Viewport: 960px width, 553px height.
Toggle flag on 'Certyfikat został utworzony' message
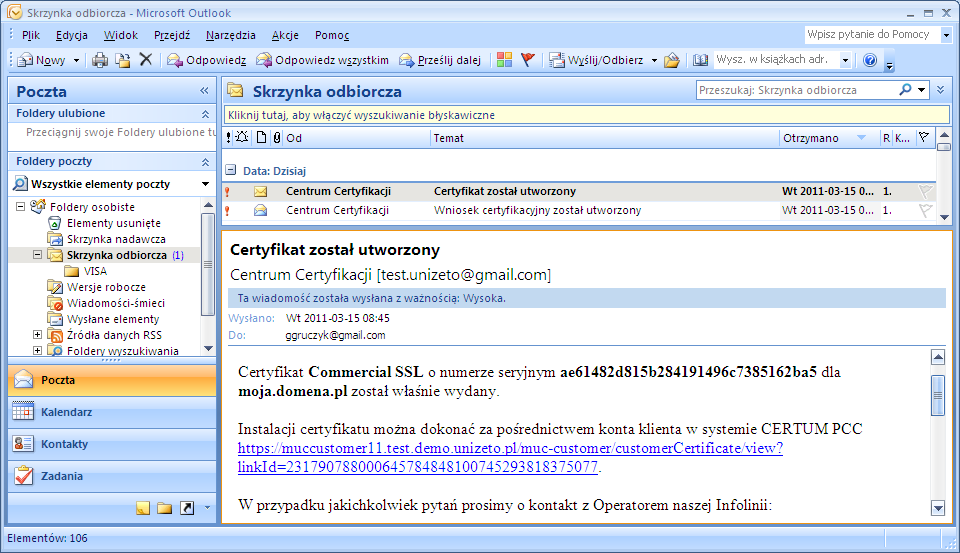[x=925, y=191]
